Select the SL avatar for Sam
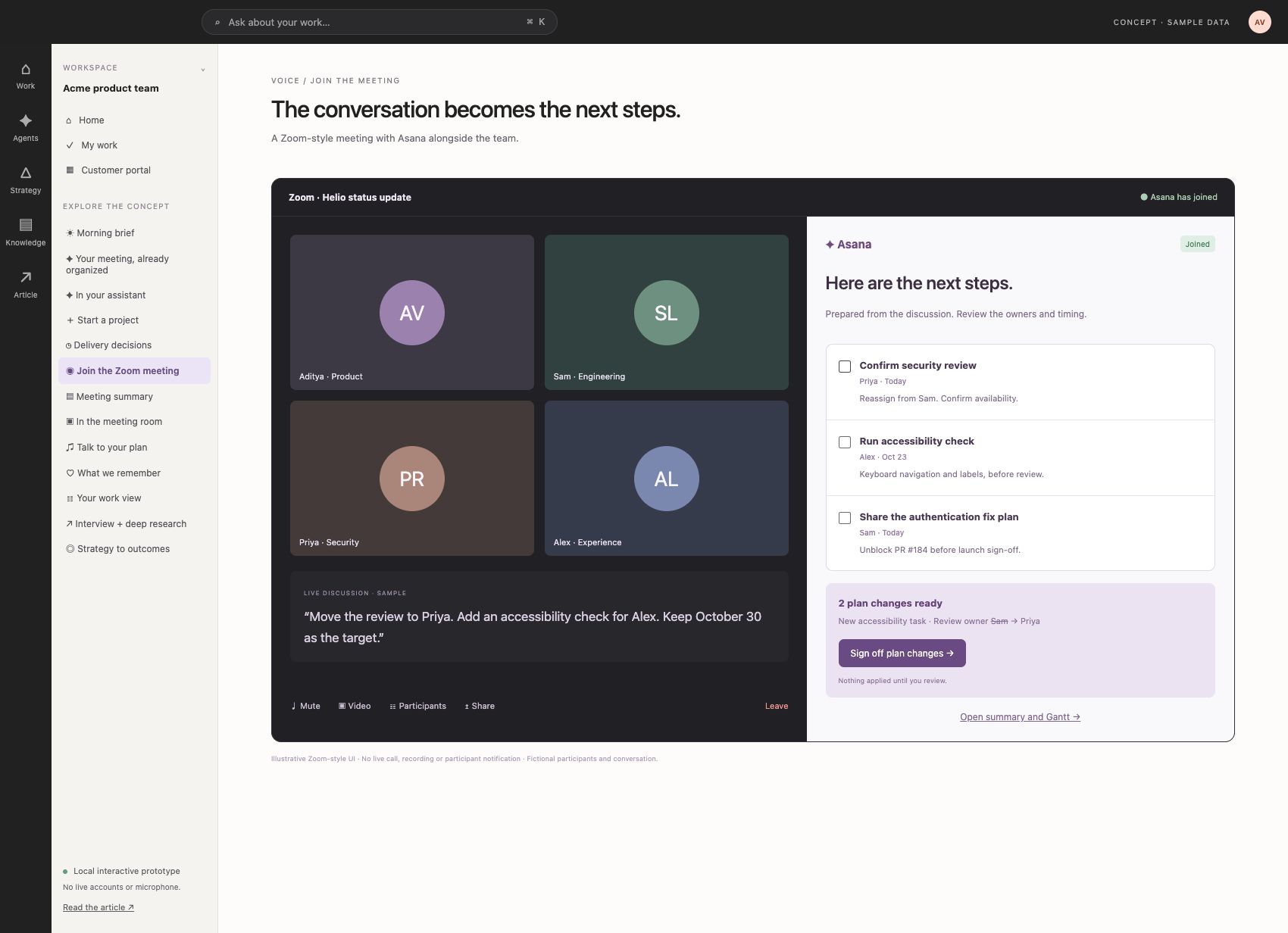Viewport: 1288px width, 933px height. click(x=667, y=313)
